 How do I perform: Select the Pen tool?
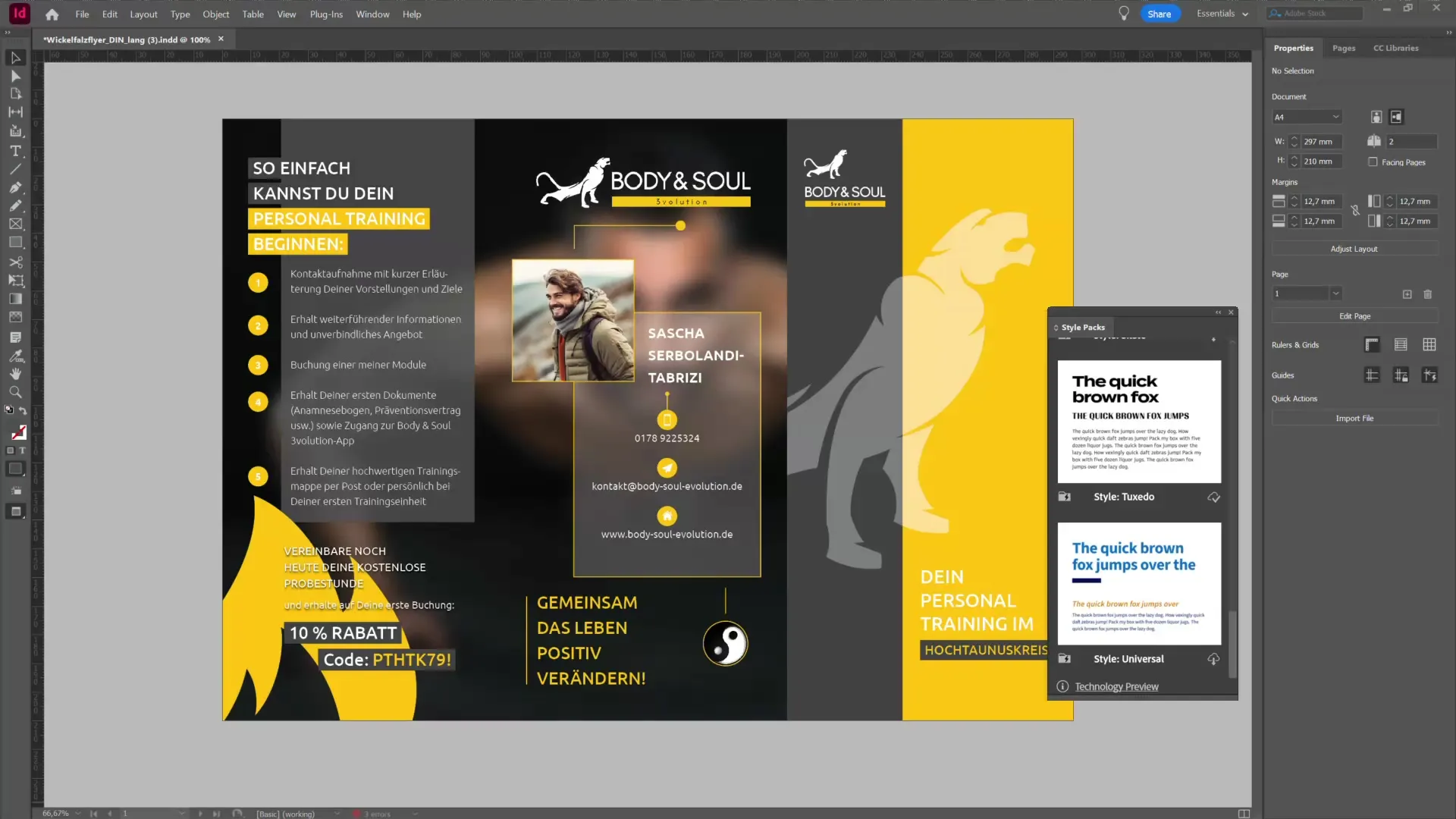coord(15,187)
